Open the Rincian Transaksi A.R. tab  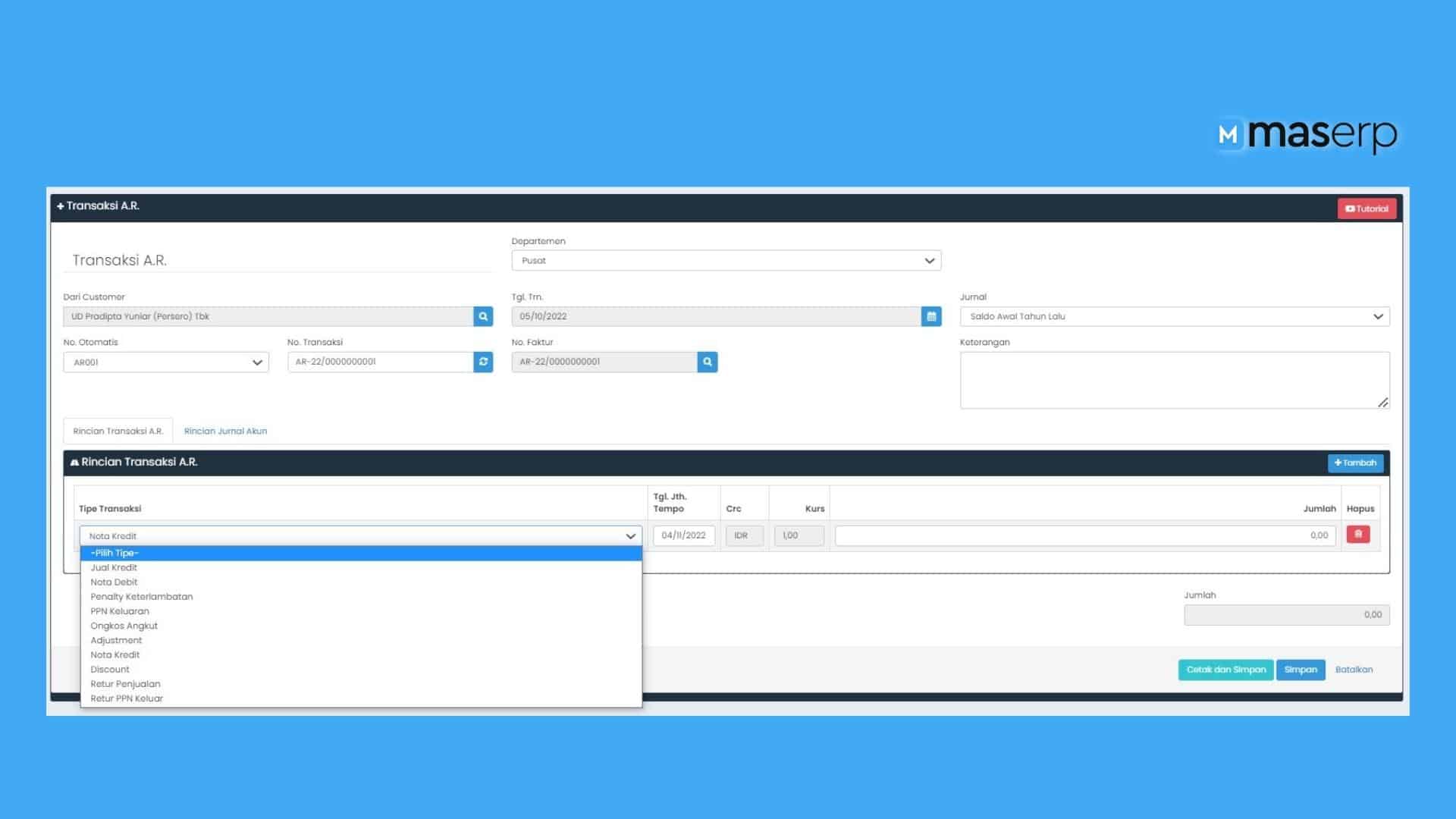coord(118,431)
